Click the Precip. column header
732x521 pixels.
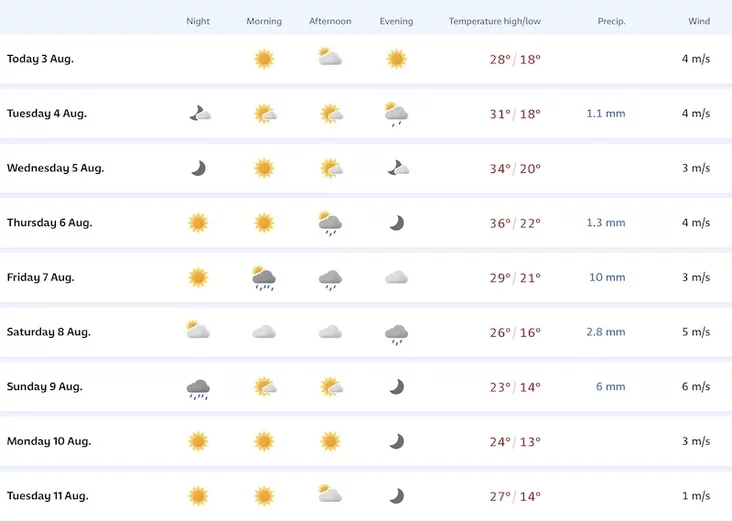point(611,21)
